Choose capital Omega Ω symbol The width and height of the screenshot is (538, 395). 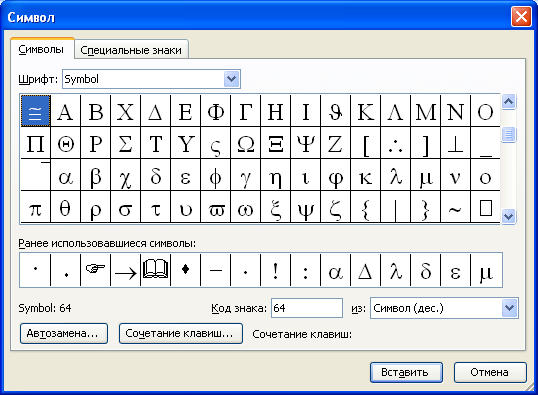[x=246, y=143]
